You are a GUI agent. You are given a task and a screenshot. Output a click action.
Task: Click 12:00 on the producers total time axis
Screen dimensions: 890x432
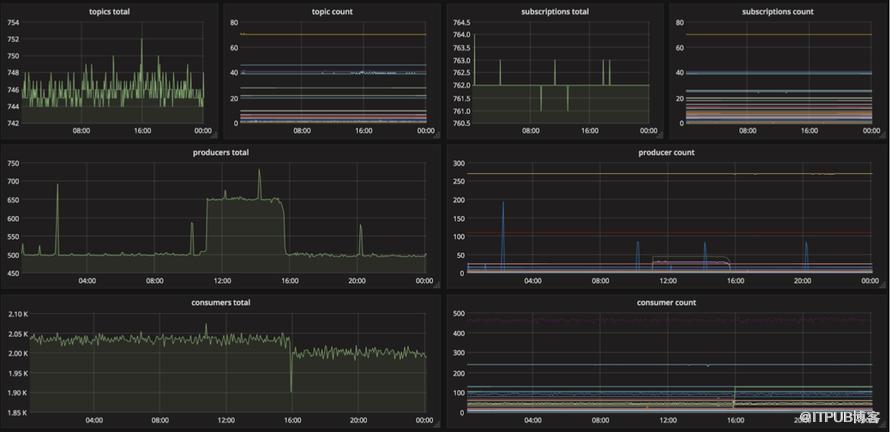click(x=222, y=280)
